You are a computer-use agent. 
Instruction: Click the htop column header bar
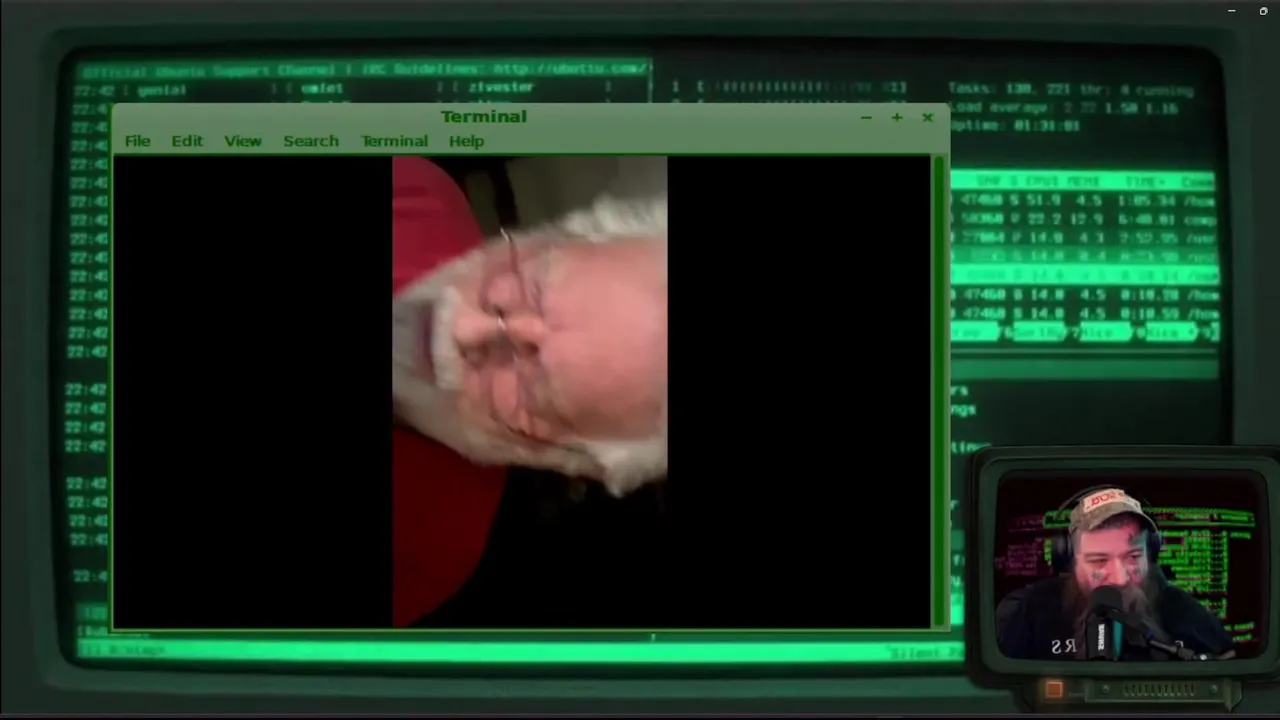[x=1084, y=181]
